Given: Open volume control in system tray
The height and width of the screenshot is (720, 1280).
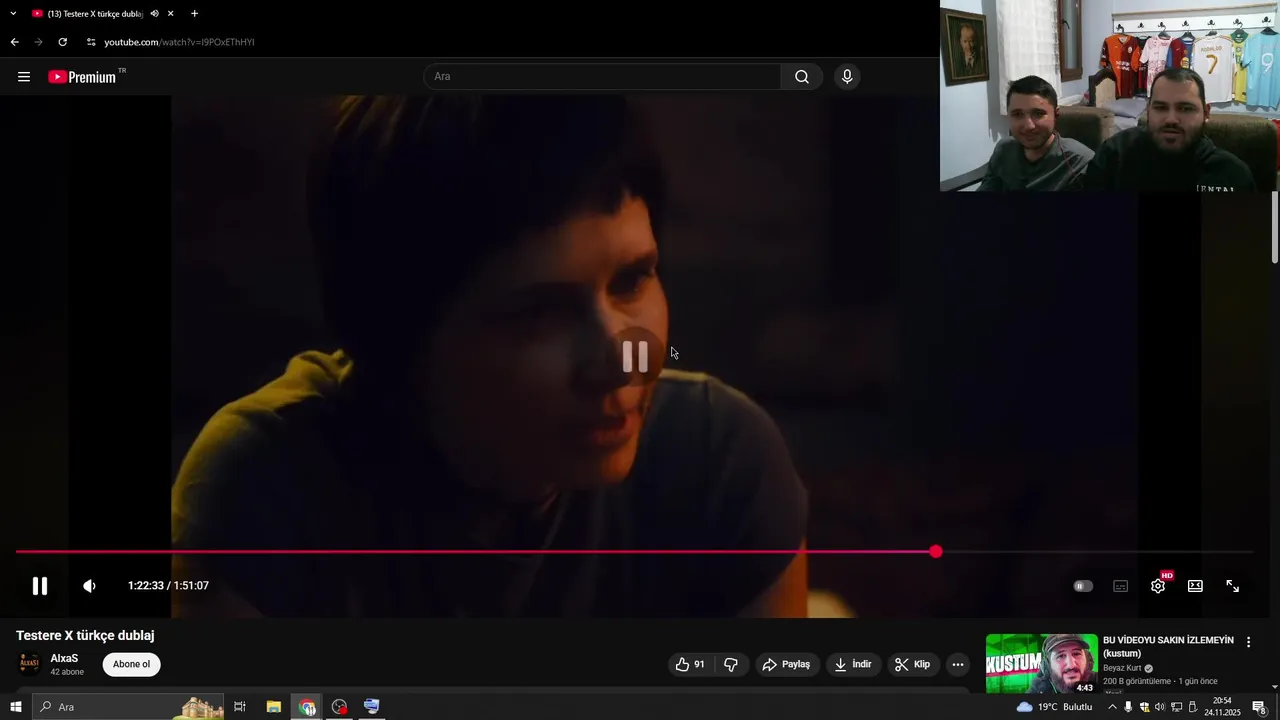Looking at the screenshot, I should pyautogui.click(x=1160, y=707).
